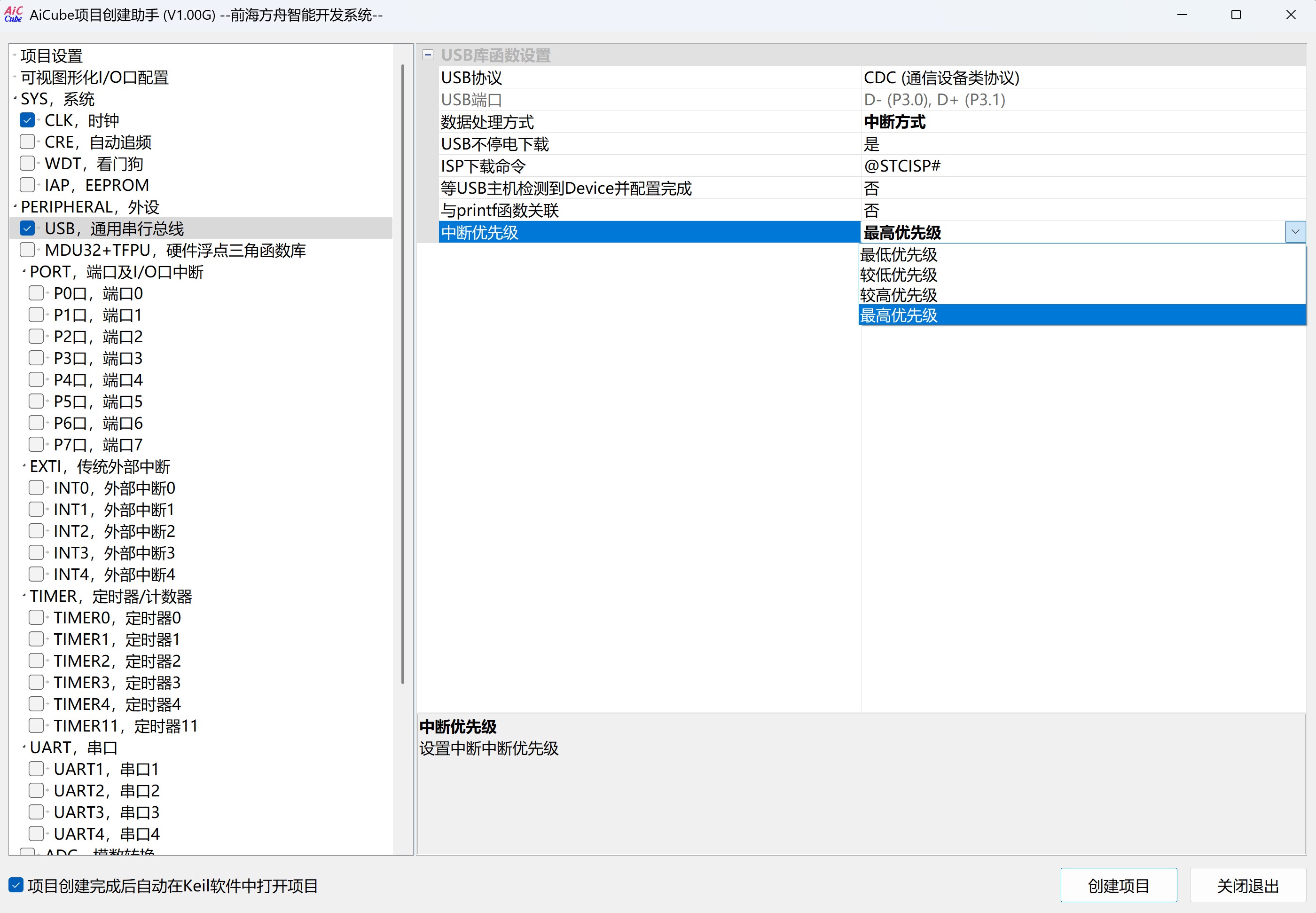This screenshot has width=1316, height=913.
Task: Check the P7口，端口7 checkbox
Action: tap(36, 444)
